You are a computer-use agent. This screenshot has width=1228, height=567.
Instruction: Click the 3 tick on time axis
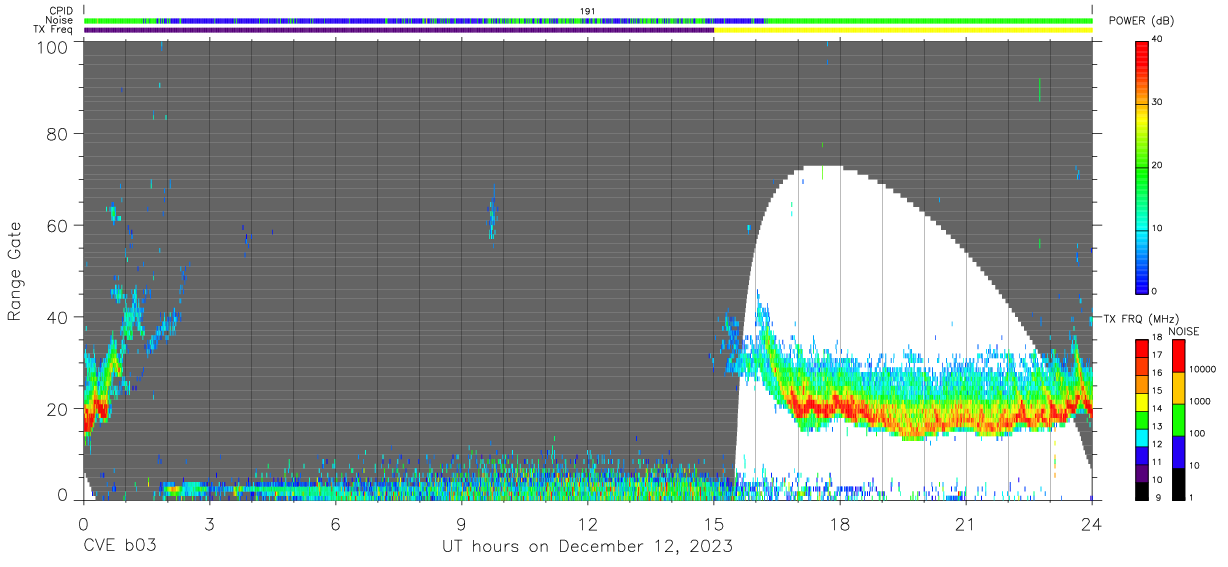click(x=209, y=524)
